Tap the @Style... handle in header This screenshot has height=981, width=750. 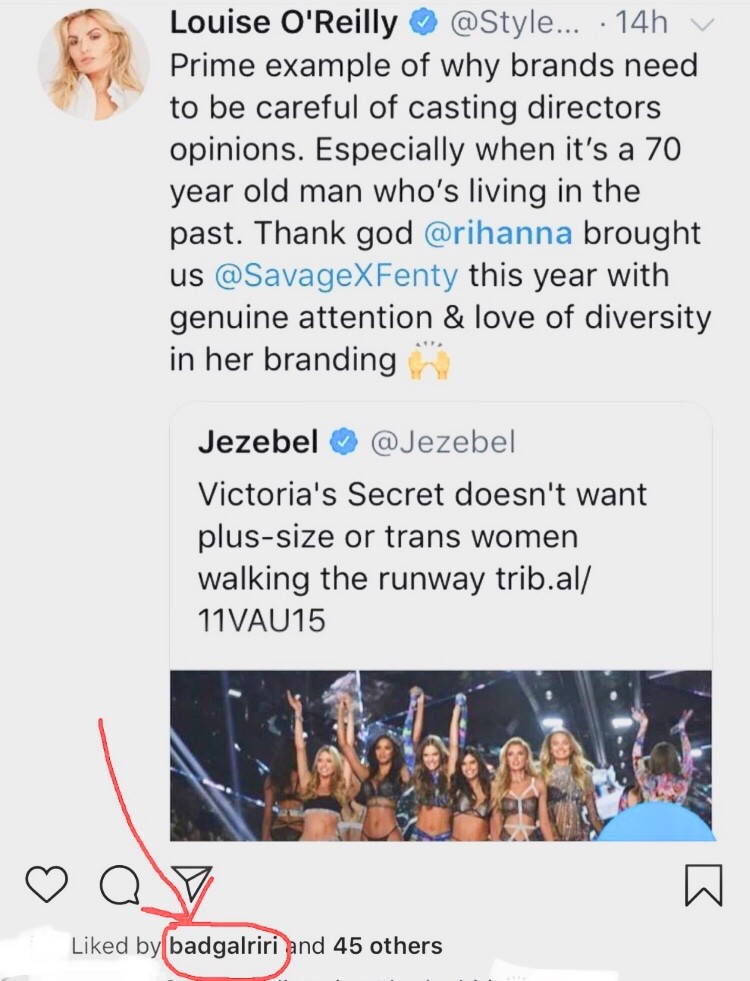click(514, 23)
